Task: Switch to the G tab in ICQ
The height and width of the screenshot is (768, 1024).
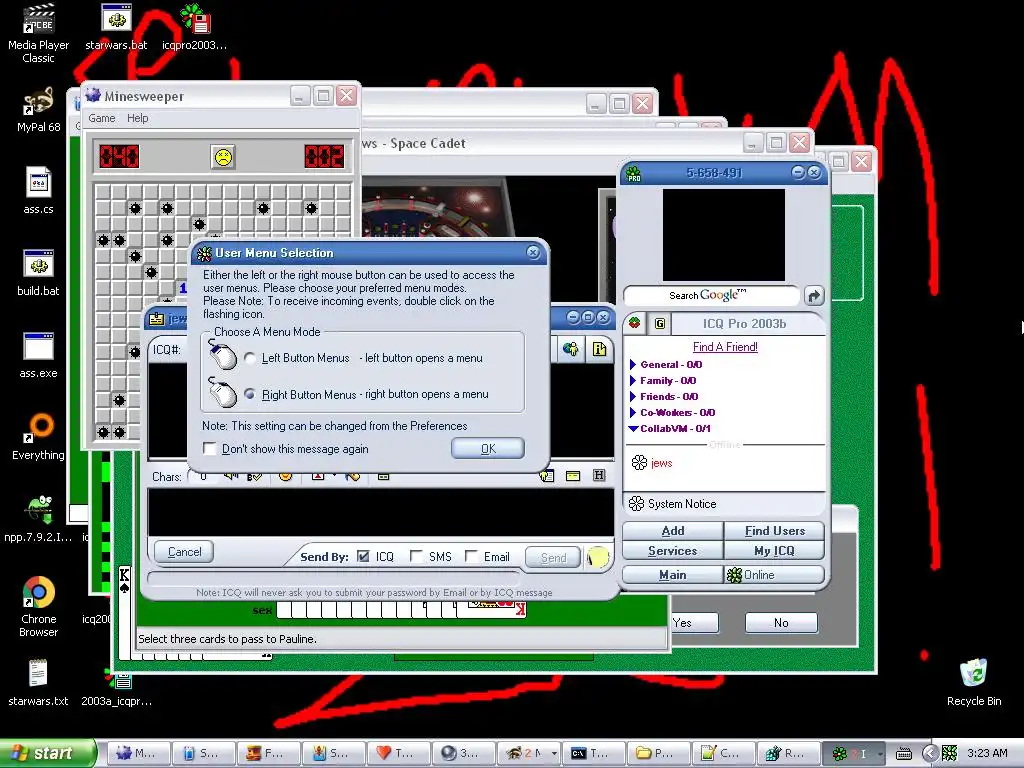Action: 660,323
